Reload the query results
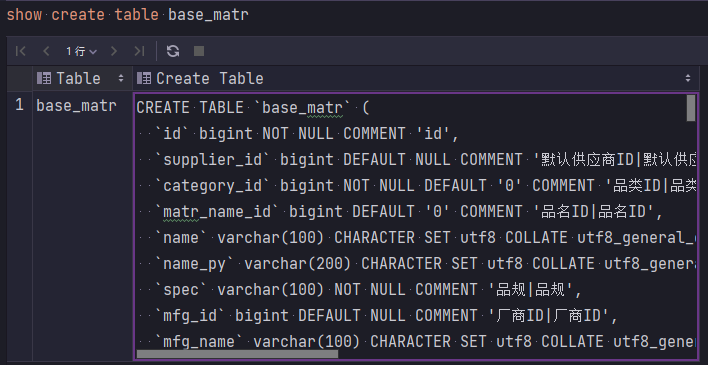The width and height of the screenshot is (708, 365). coord(173,51)
